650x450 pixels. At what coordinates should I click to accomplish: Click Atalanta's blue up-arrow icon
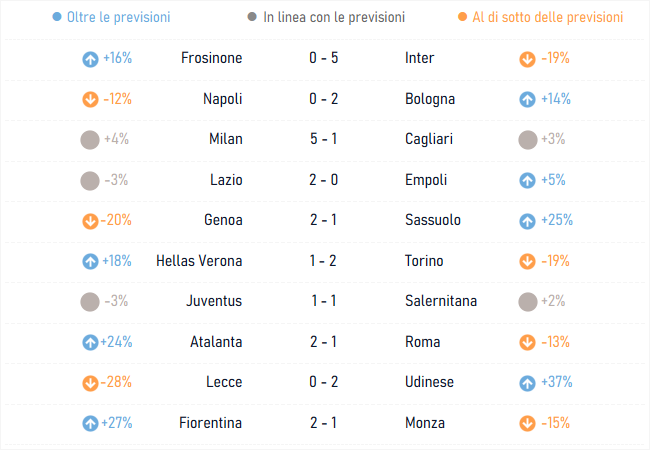[90, 343]
